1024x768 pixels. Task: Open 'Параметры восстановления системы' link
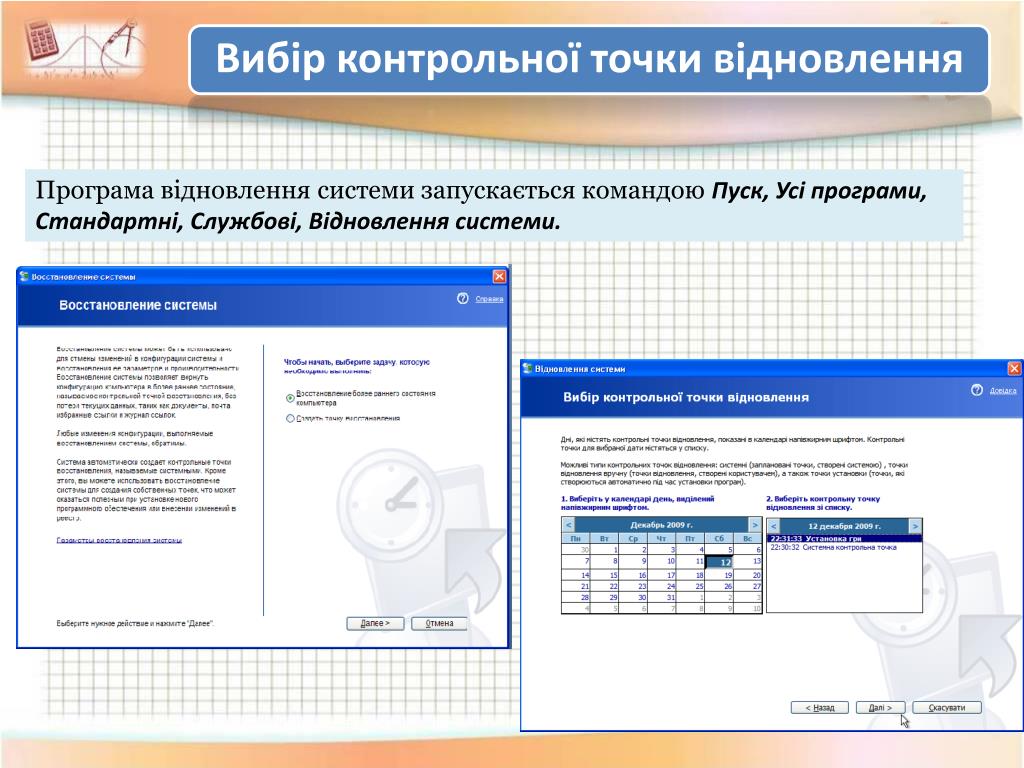pos(119,540)
